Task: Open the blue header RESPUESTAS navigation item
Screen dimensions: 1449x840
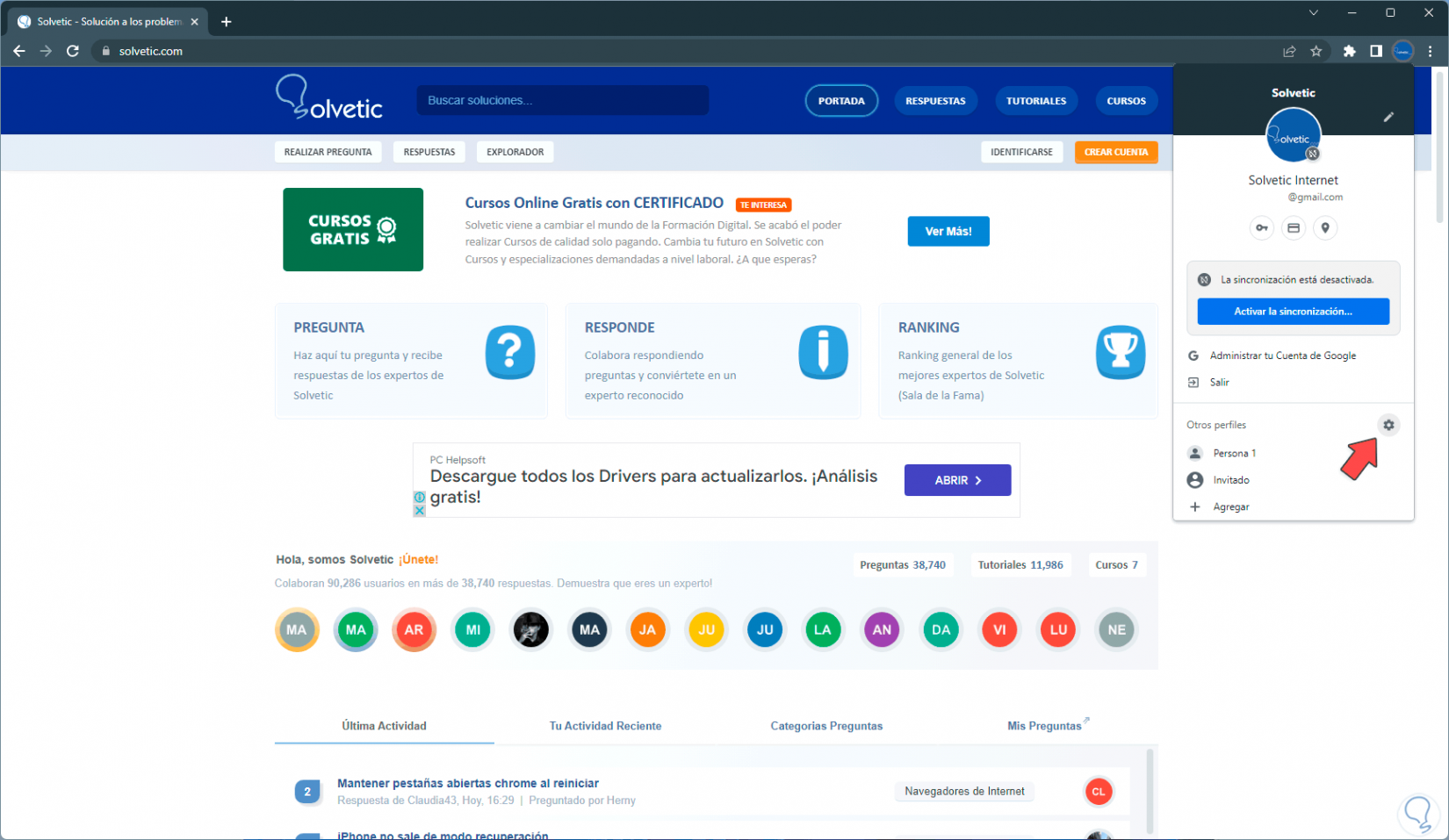Action: [935, 101]
